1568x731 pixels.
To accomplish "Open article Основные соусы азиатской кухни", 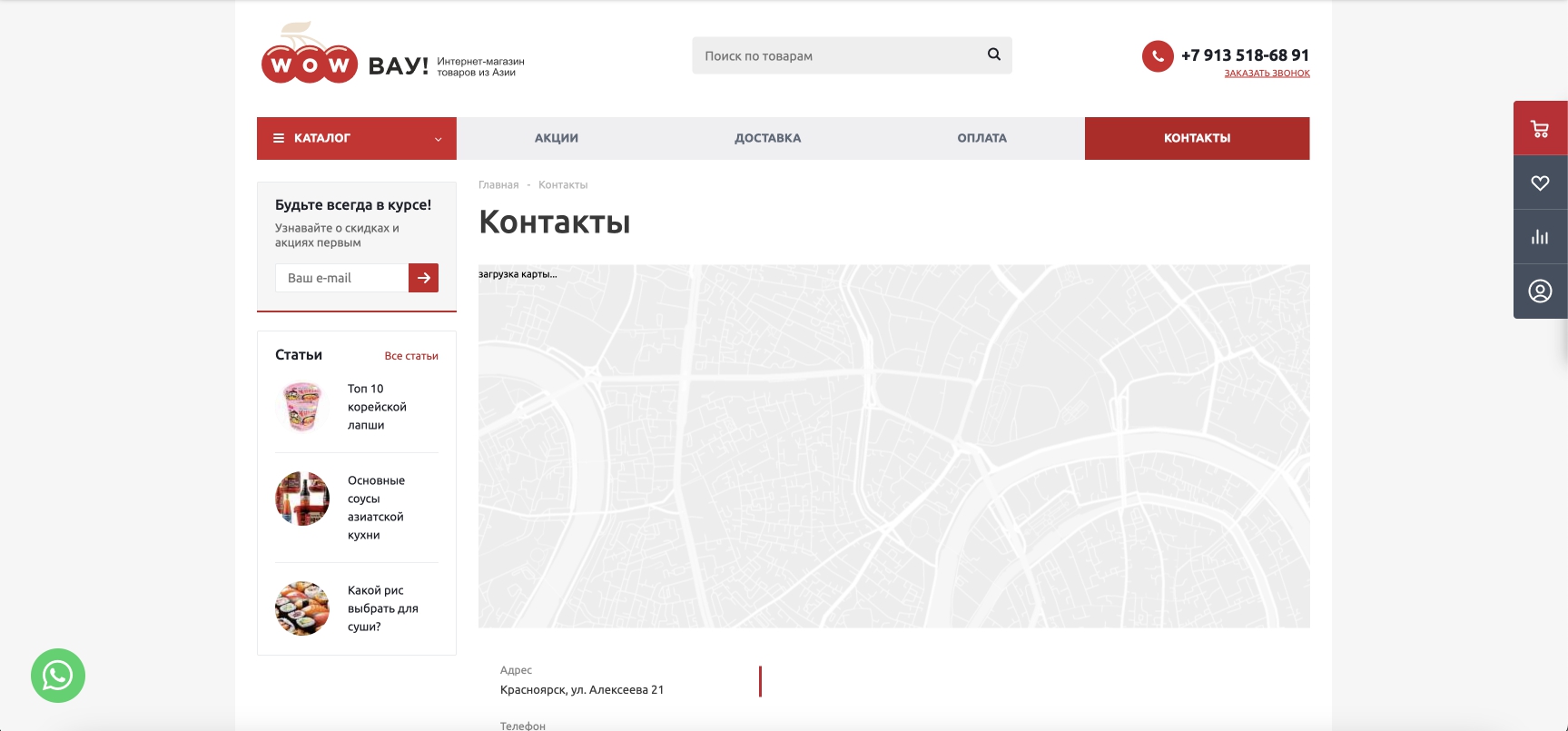I will pos(376,508).
